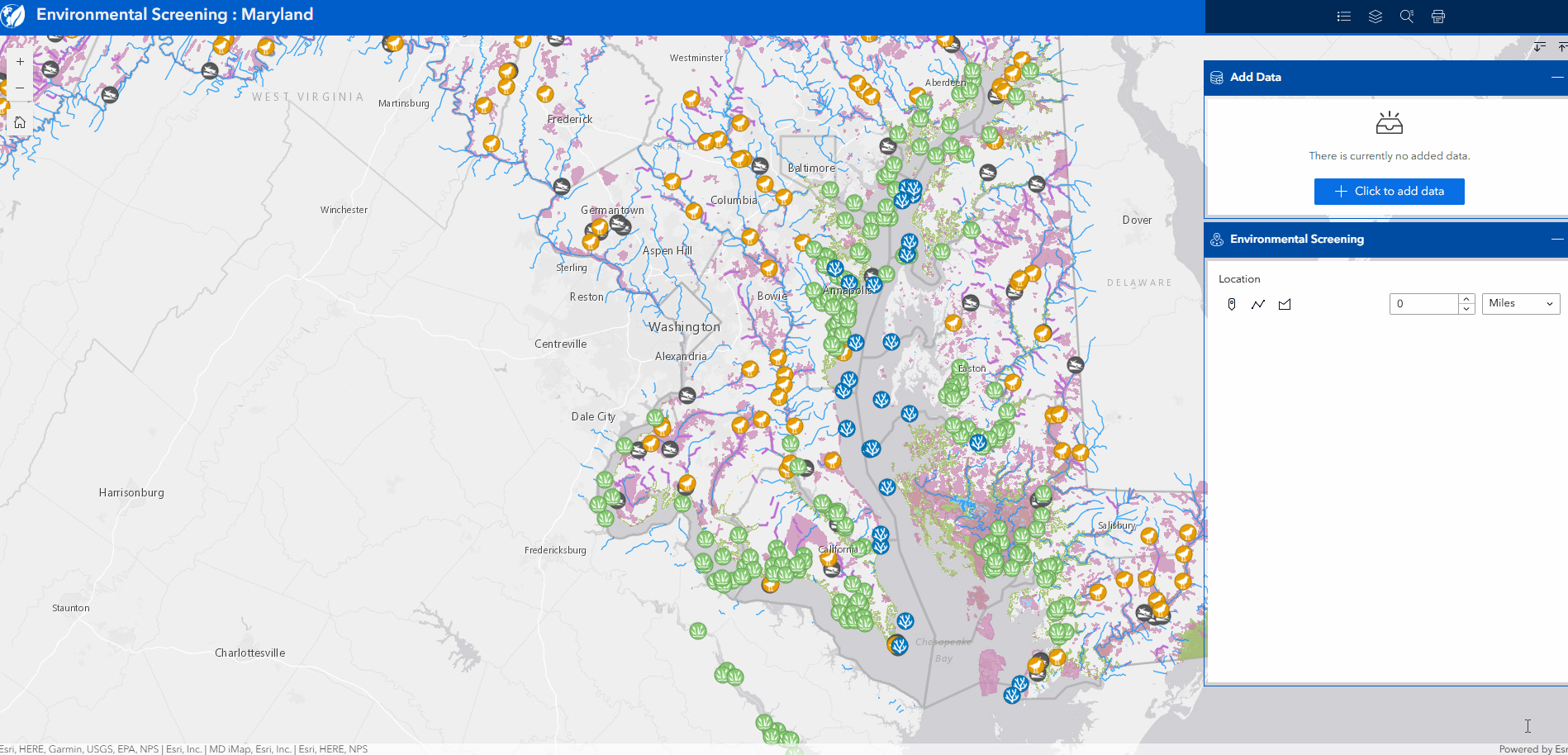Click the globe-and-leaf app logo
This screenshot has width=1568, height=755.
tap(12, 15)
